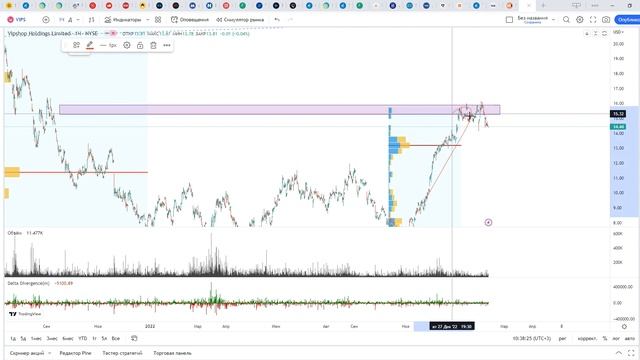
Task: Set time range to YTD
Action: click(83, 338)
